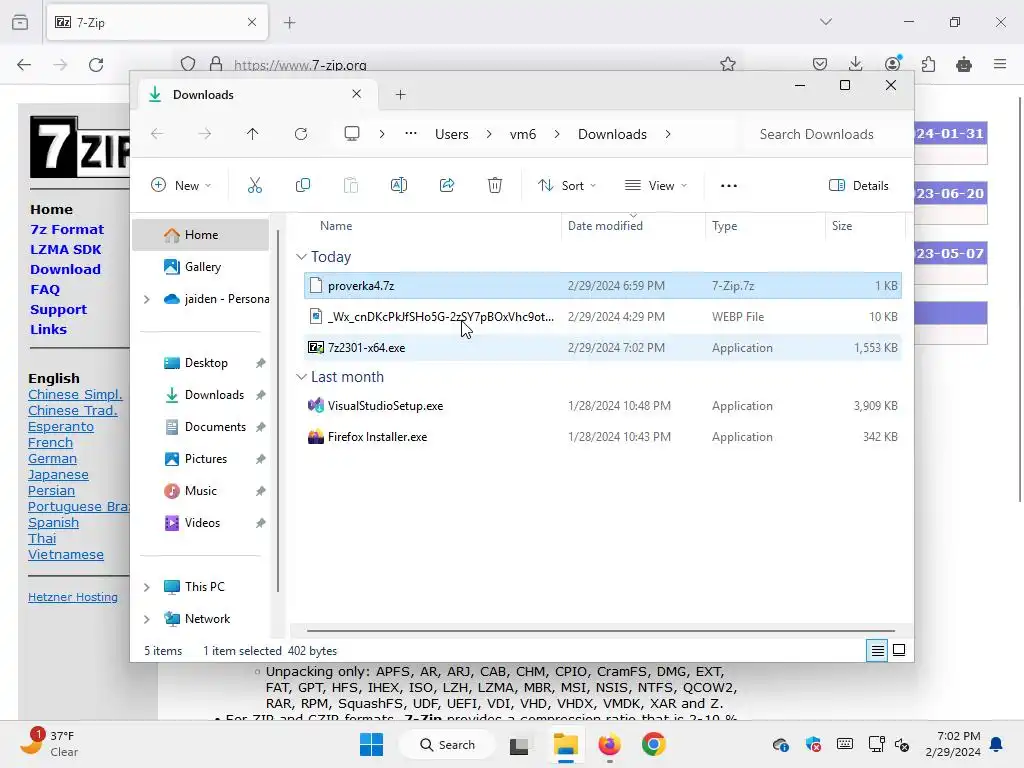Add a new Explorer tab
The height and width of the screenshot is (768, 1024).
400,95
